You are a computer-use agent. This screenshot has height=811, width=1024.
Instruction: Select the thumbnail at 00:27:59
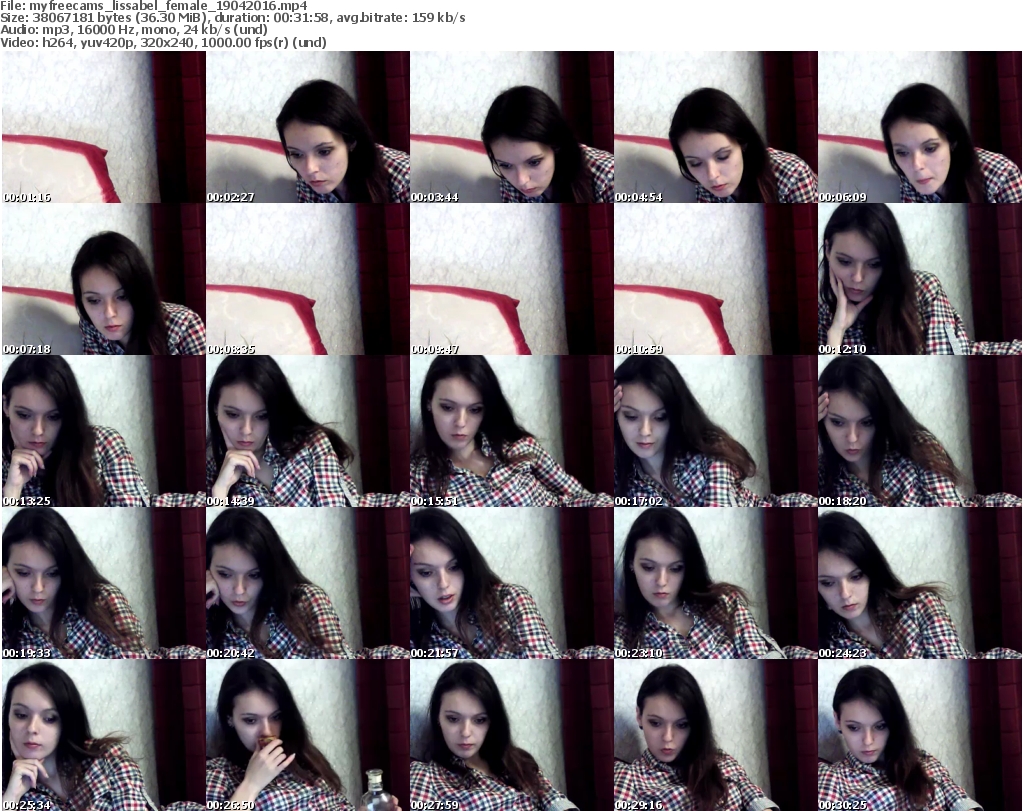[x=511, y=735]
